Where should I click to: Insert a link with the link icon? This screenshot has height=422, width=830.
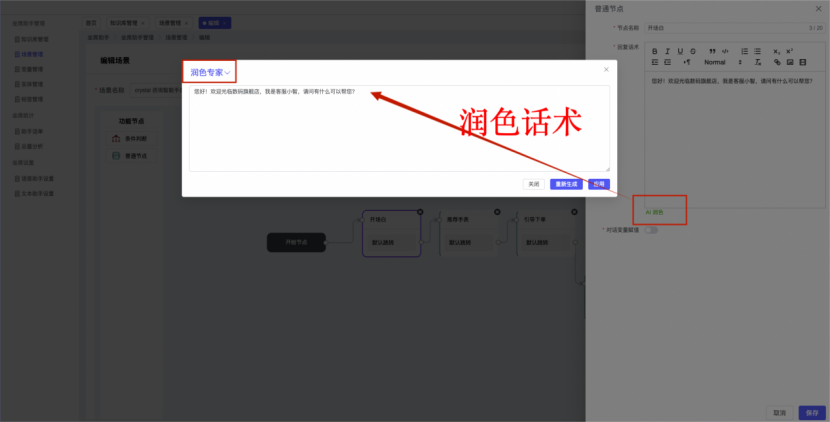[777, 63]
